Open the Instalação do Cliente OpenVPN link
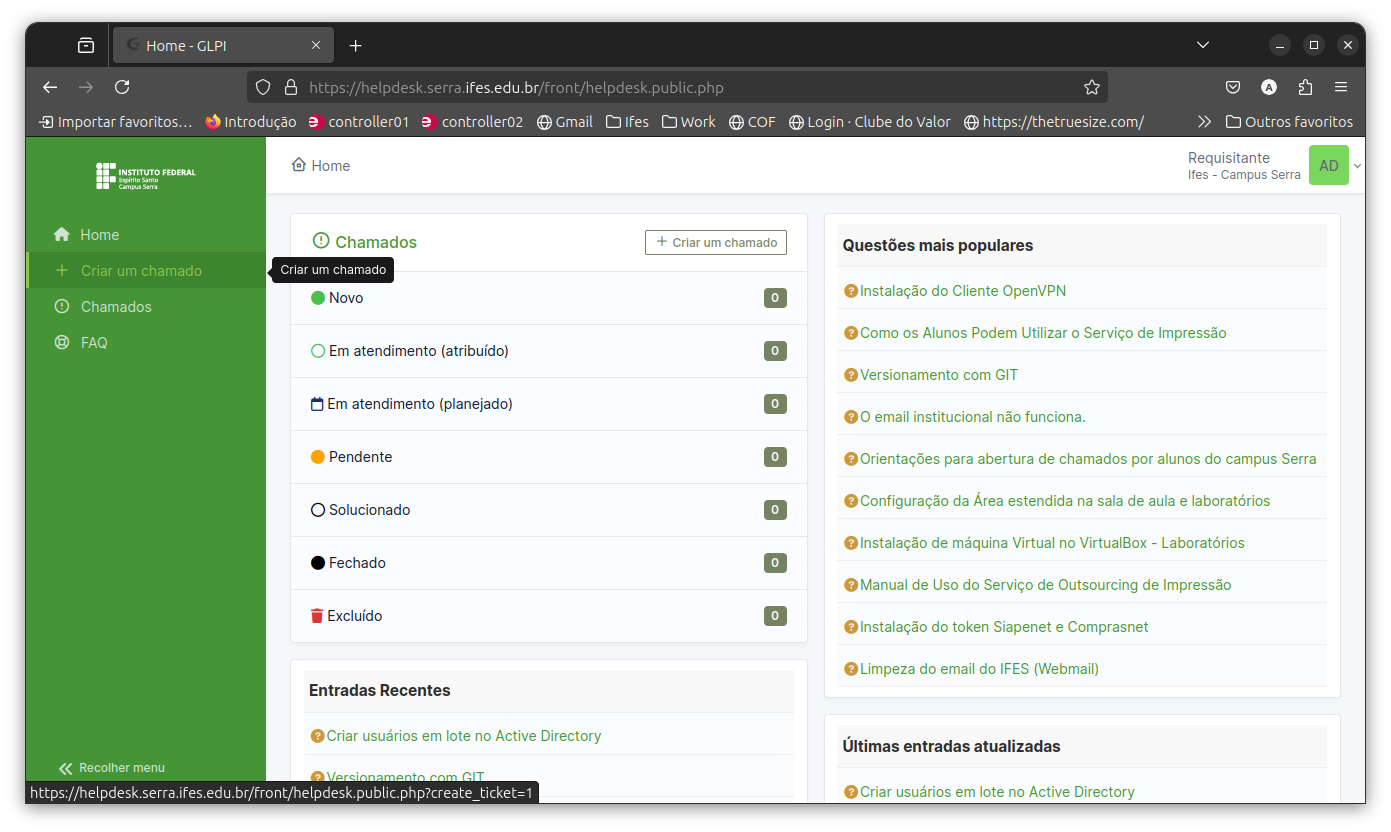This screenshot has height=832, width=1391. [x=962, y=291]
